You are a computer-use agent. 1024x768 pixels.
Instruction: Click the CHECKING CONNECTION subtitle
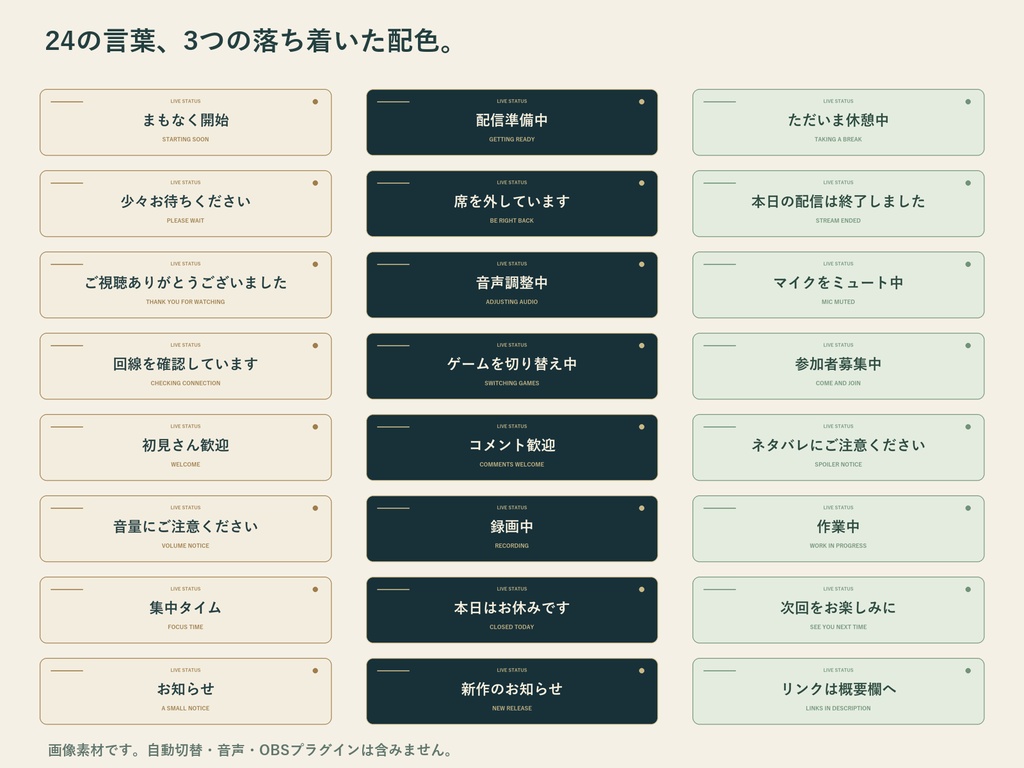(185, 383)
